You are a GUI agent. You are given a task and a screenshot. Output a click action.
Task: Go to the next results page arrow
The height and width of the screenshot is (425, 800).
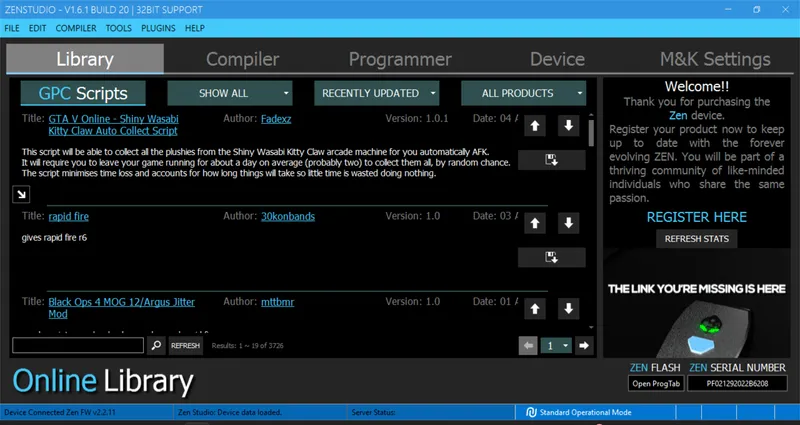[583, 345]
